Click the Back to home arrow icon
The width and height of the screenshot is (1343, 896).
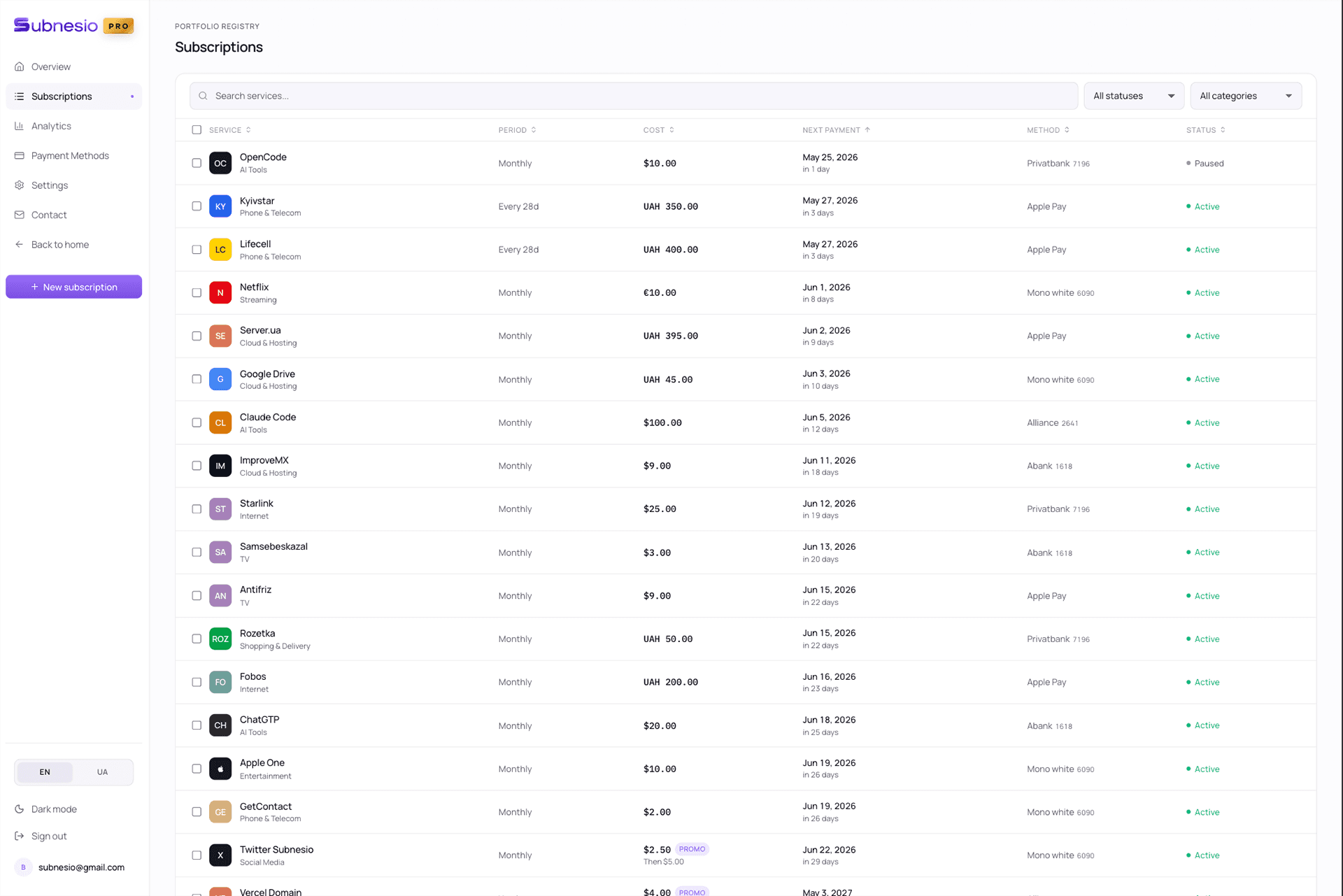(x=20, y=244)
